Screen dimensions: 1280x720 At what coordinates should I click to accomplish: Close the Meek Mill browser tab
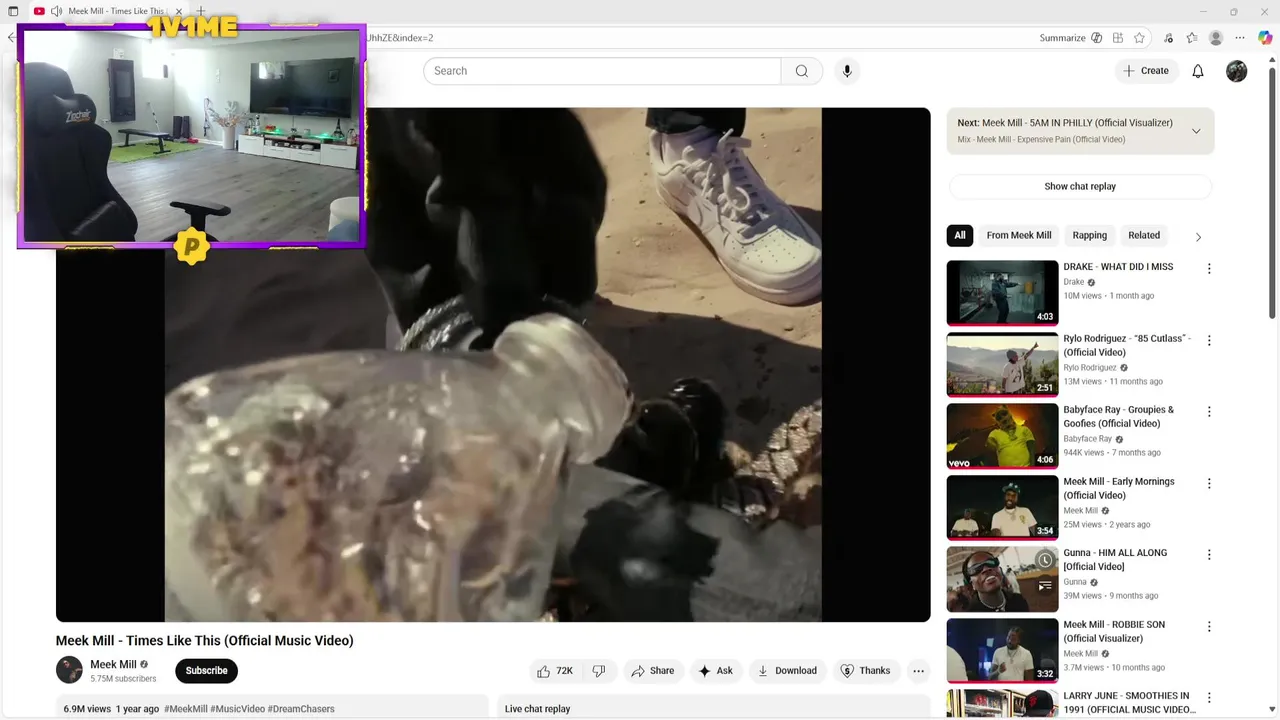coord(178,11)
